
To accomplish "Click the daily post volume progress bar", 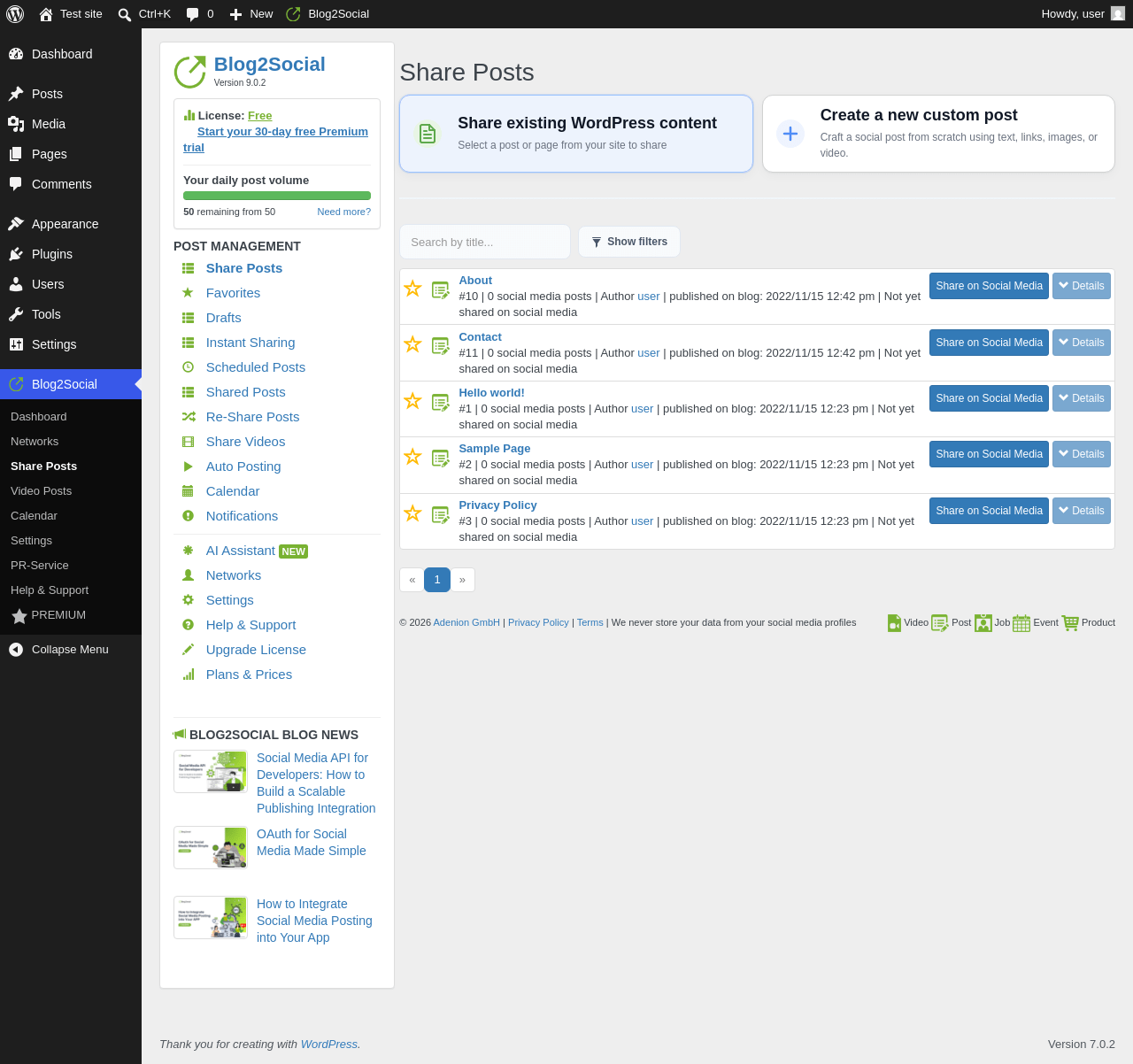I will [x=277, y=196].
